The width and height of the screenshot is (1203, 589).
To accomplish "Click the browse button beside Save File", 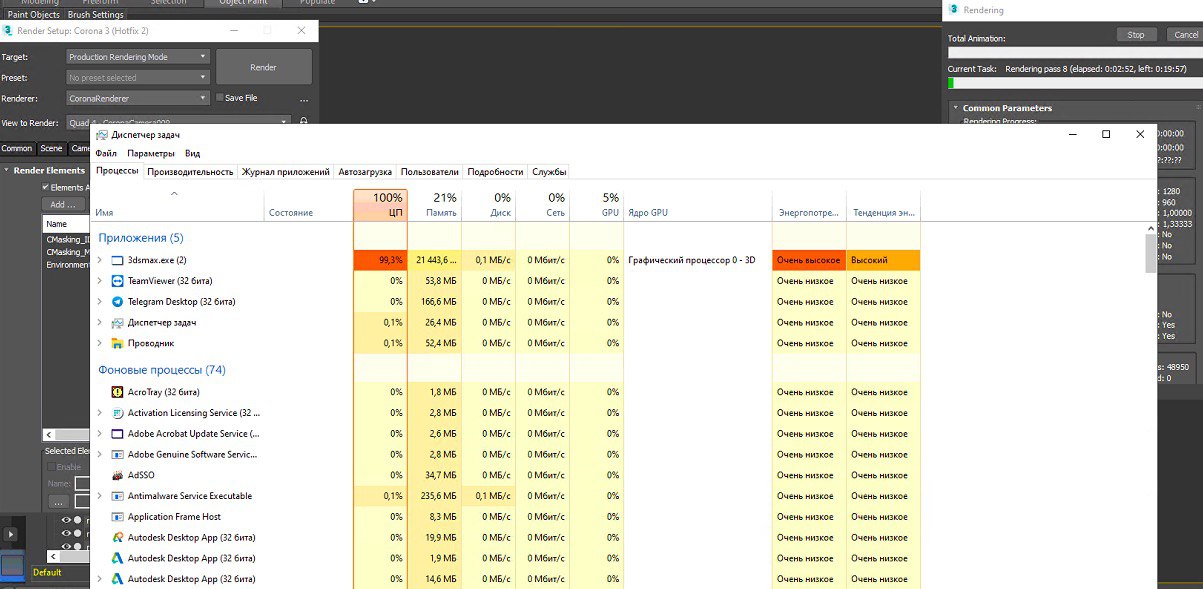I will pos(304,99).
